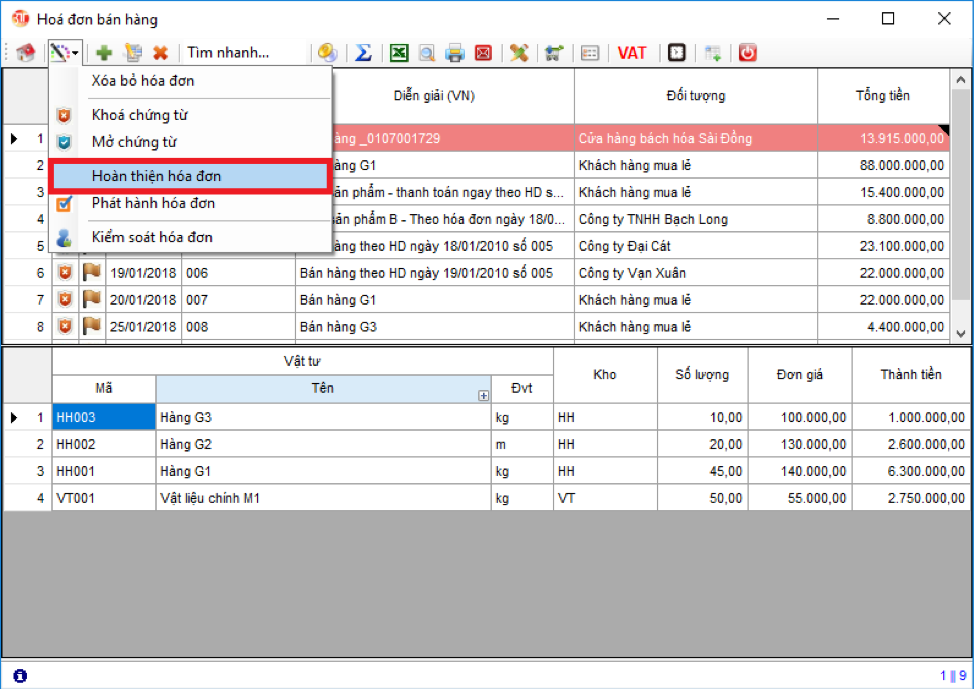Click the black play square icon
The width and height of the screenshot is (974, 689).
[x=676, y=53]
